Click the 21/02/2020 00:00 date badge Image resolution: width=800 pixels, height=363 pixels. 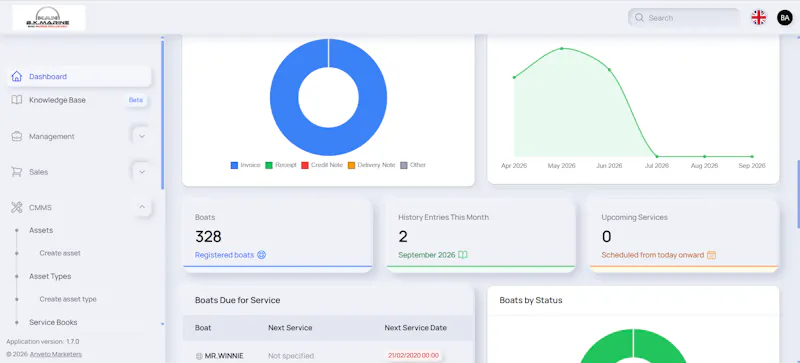pyautogui.click(x=414, y=356)
